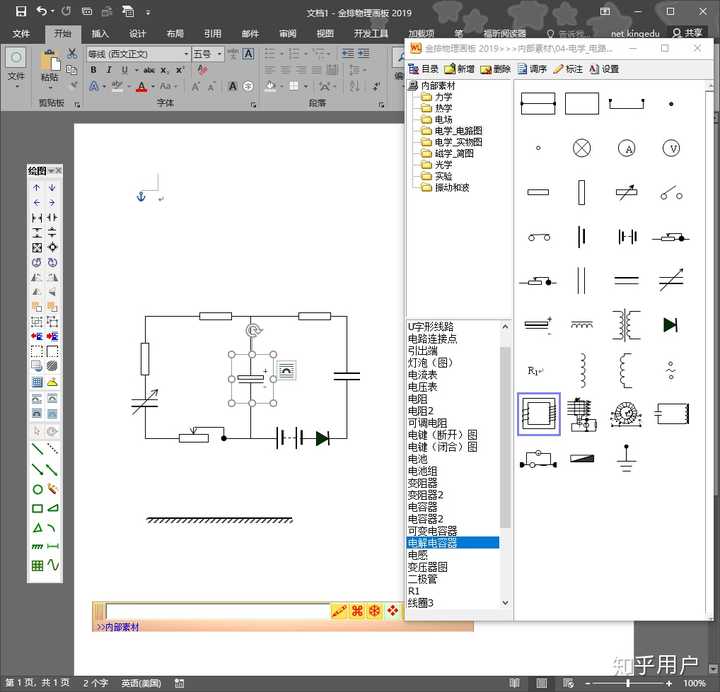Click the search input in orange bar
Image resolution: width=720 pixels, height=692 pixels.
coord(218,611)
